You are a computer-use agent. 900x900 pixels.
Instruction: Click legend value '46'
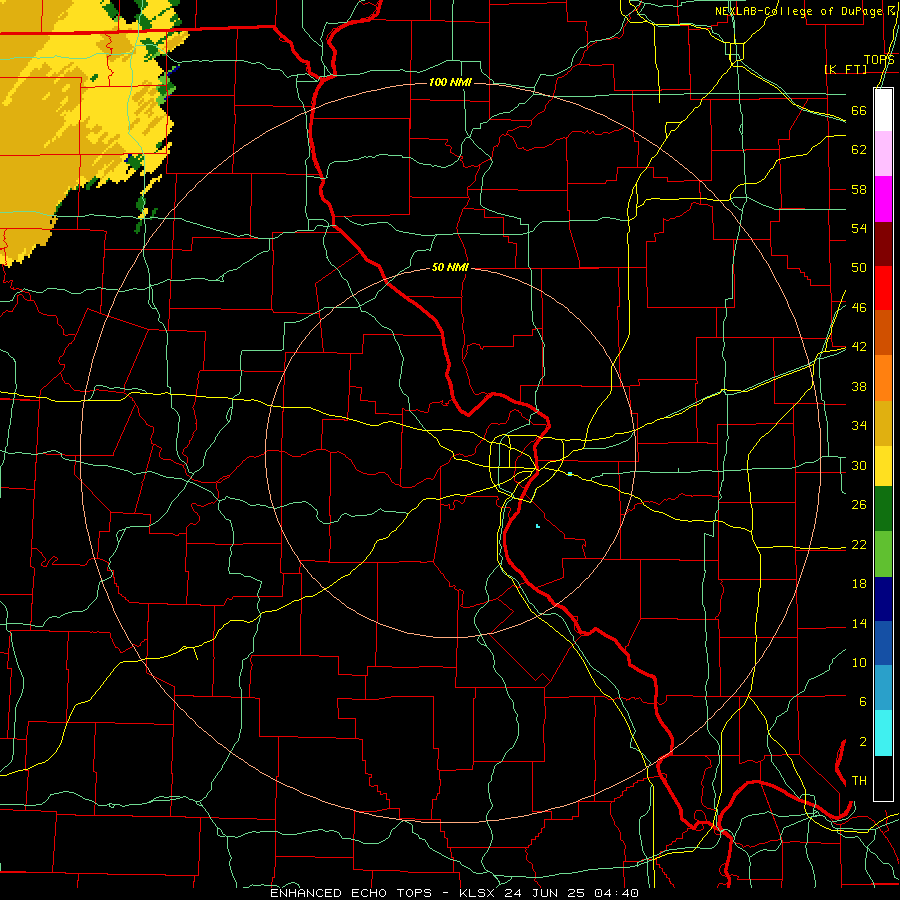859,308
